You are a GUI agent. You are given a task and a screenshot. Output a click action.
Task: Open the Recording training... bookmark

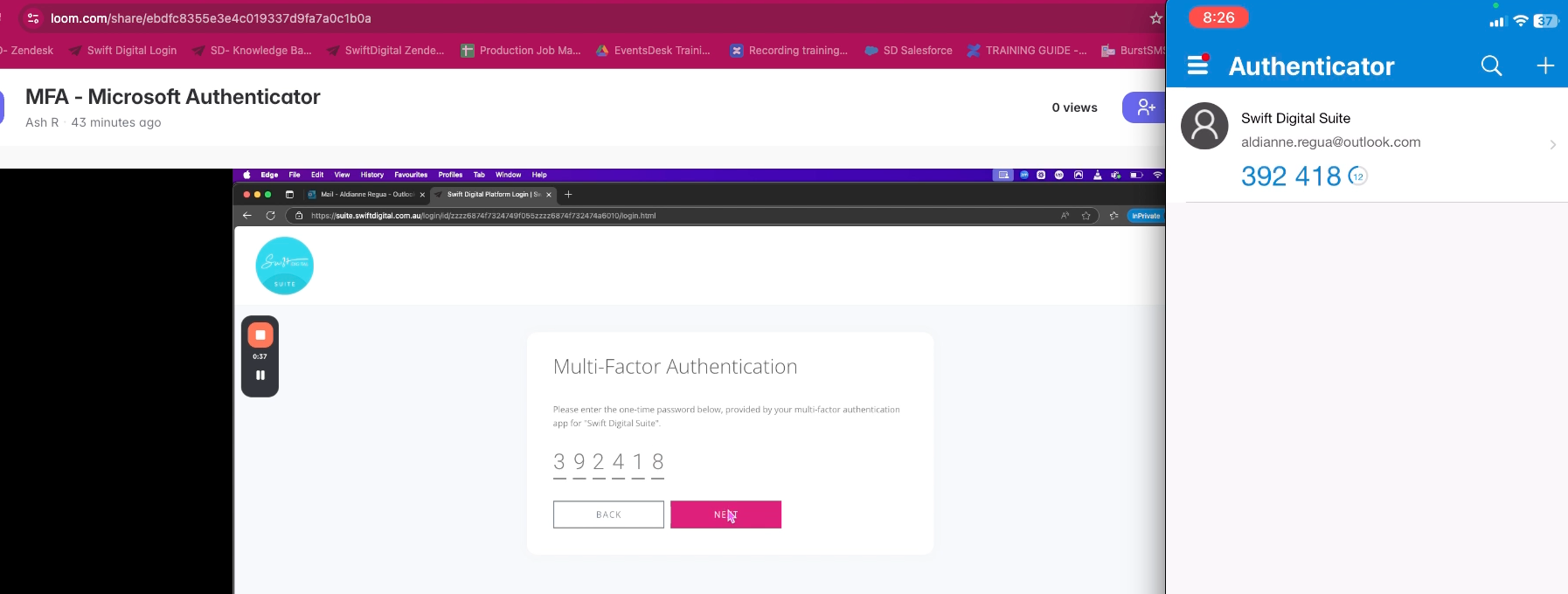click(789, 51)
